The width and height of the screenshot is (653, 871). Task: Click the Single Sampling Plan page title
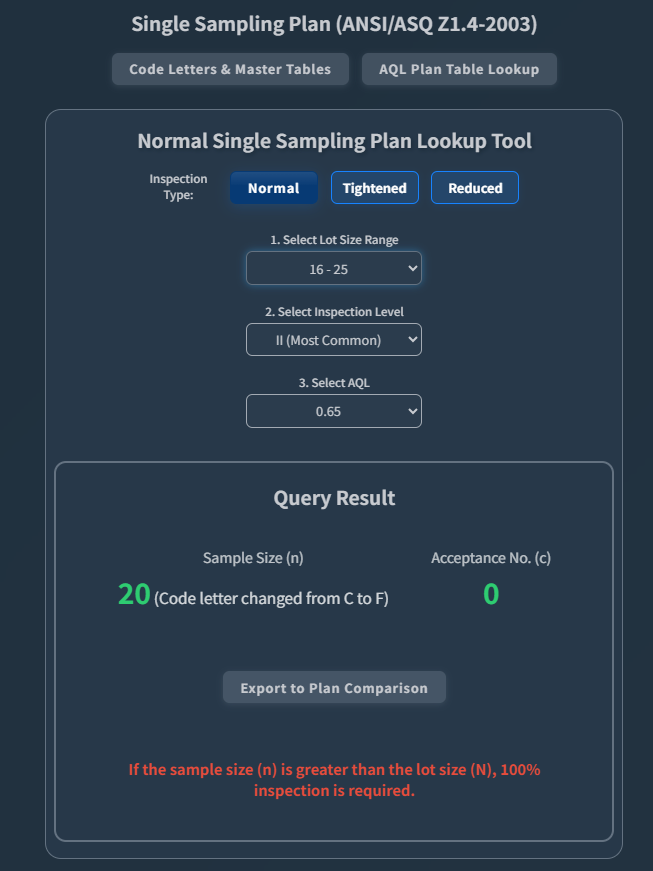[334, 24]
